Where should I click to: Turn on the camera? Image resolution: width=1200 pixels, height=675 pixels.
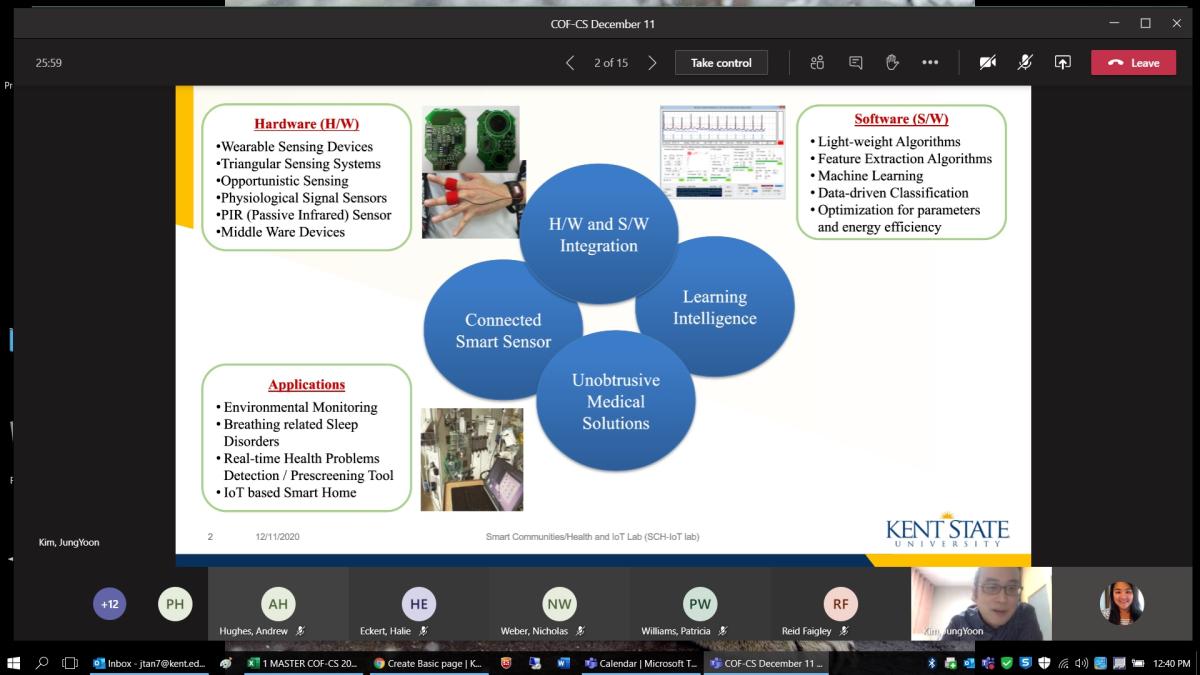pos(987,62)
